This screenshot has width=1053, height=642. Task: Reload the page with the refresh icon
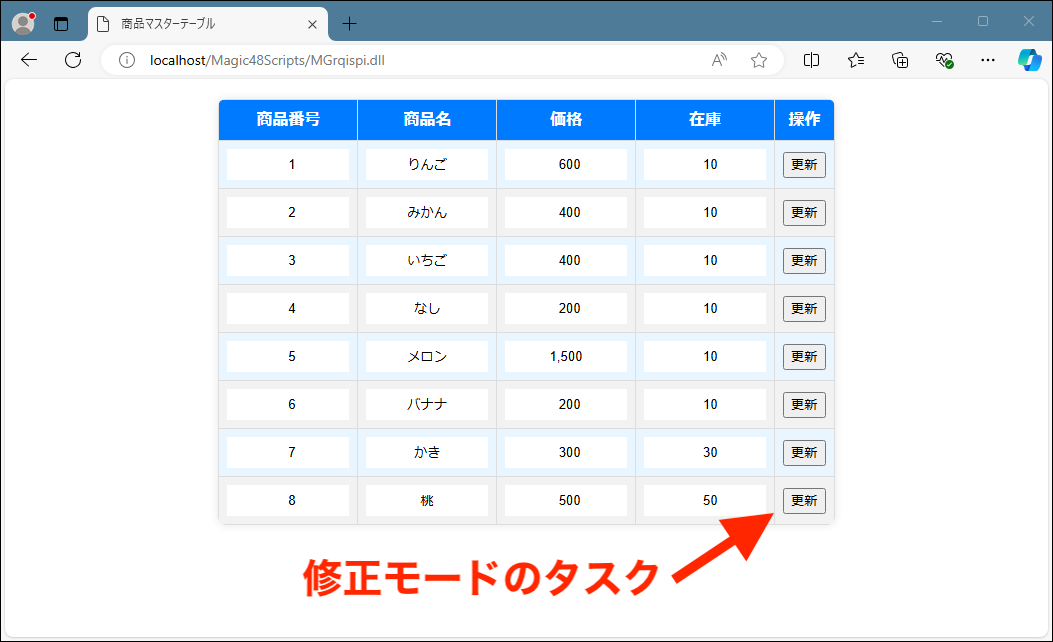(73, 60)
